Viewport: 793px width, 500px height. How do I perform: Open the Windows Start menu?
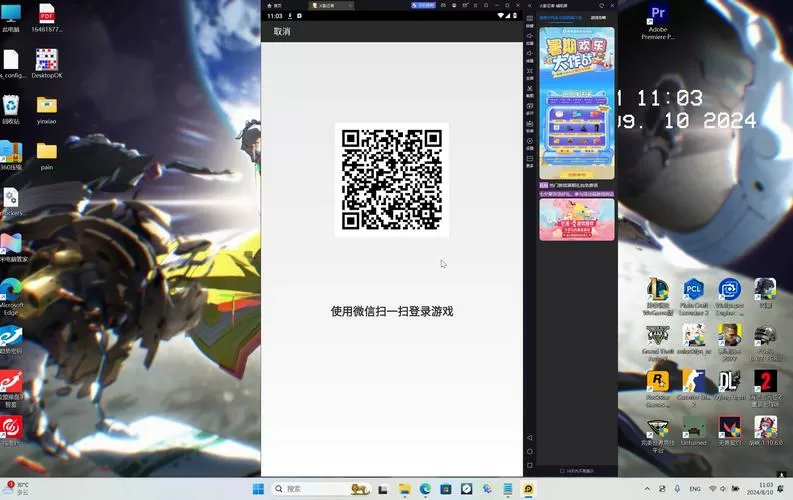258,489
